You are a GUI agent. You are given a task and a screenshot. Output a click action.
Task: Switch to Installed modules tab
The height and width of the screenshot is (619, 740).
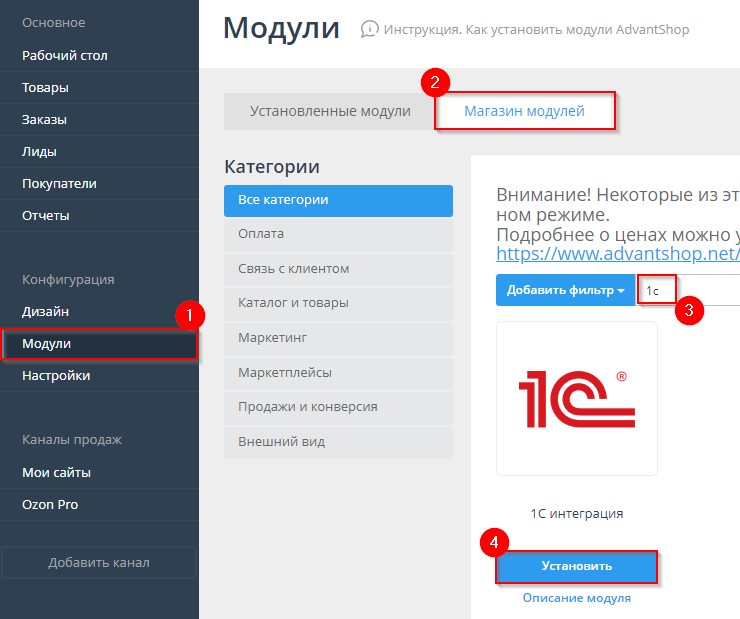click(x=330, y=111)
